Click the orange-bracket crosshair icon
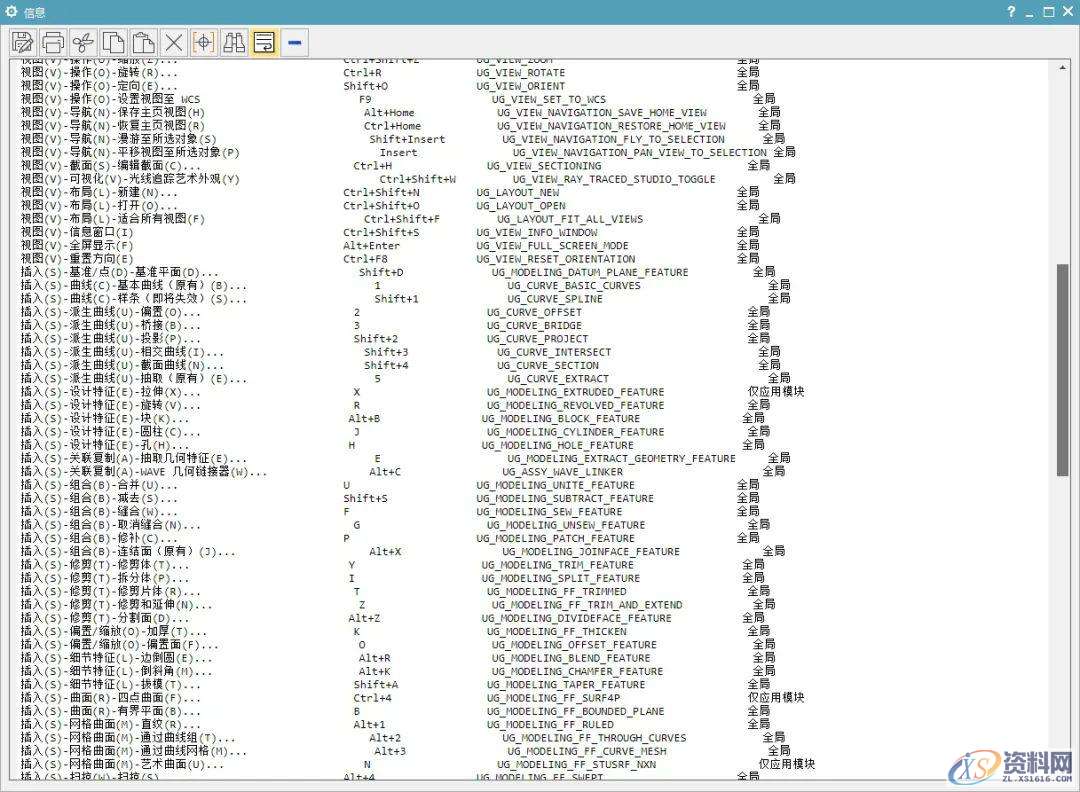Screen dimensions: 1080x792 tap(204, 42)
